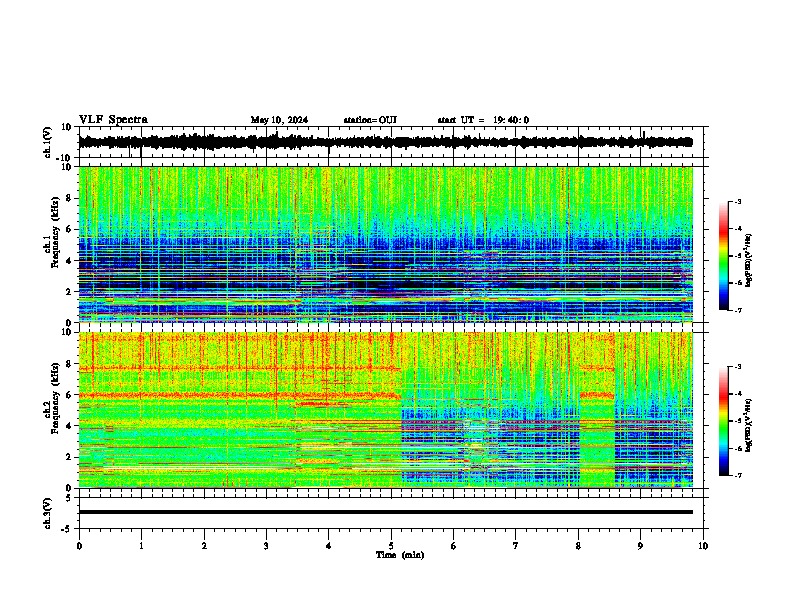The width and height of the screenshot is (792, 612).
Task: Click the date 'May 10, 2024'
Action: coord(279,120)
